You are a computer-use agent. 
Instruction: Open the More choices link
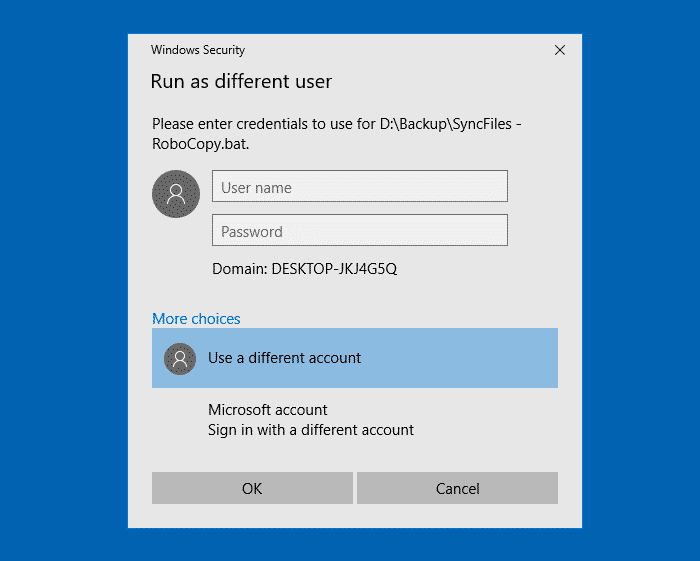[196, 319]
